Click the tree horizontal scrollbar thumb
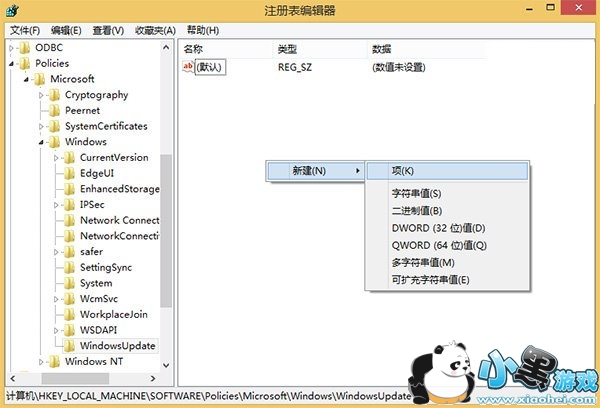Viewport: 600px width, 408px height. coord(75,379)
